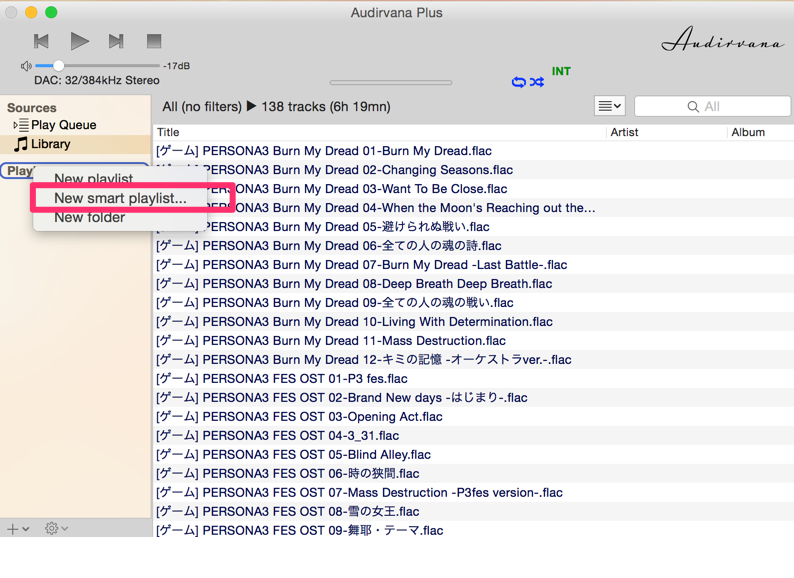Select FES OST 01-P3 fes.flac
This screenshot has width=794, height=578.
click(x=473, y=379)
